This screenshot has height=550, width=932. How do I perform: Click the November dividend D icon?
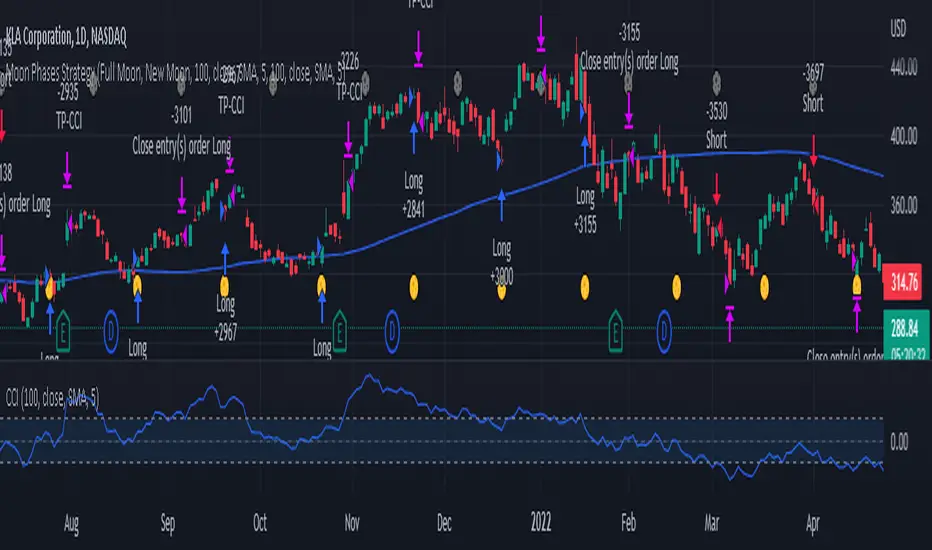pyautogui.click(x=392, y=331)
